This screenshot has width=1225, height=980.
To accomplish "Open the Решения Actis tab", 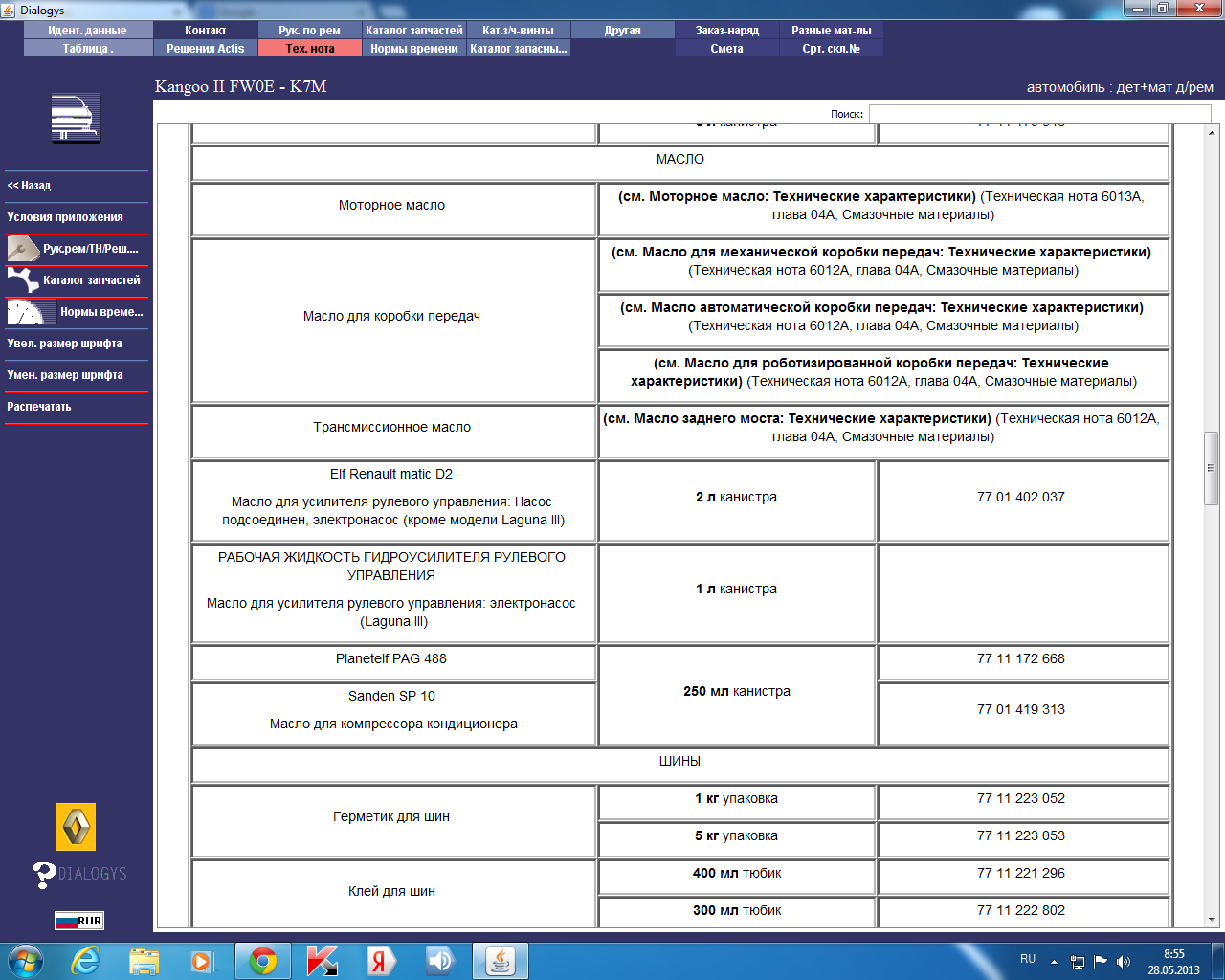I will tap(206, 49).
